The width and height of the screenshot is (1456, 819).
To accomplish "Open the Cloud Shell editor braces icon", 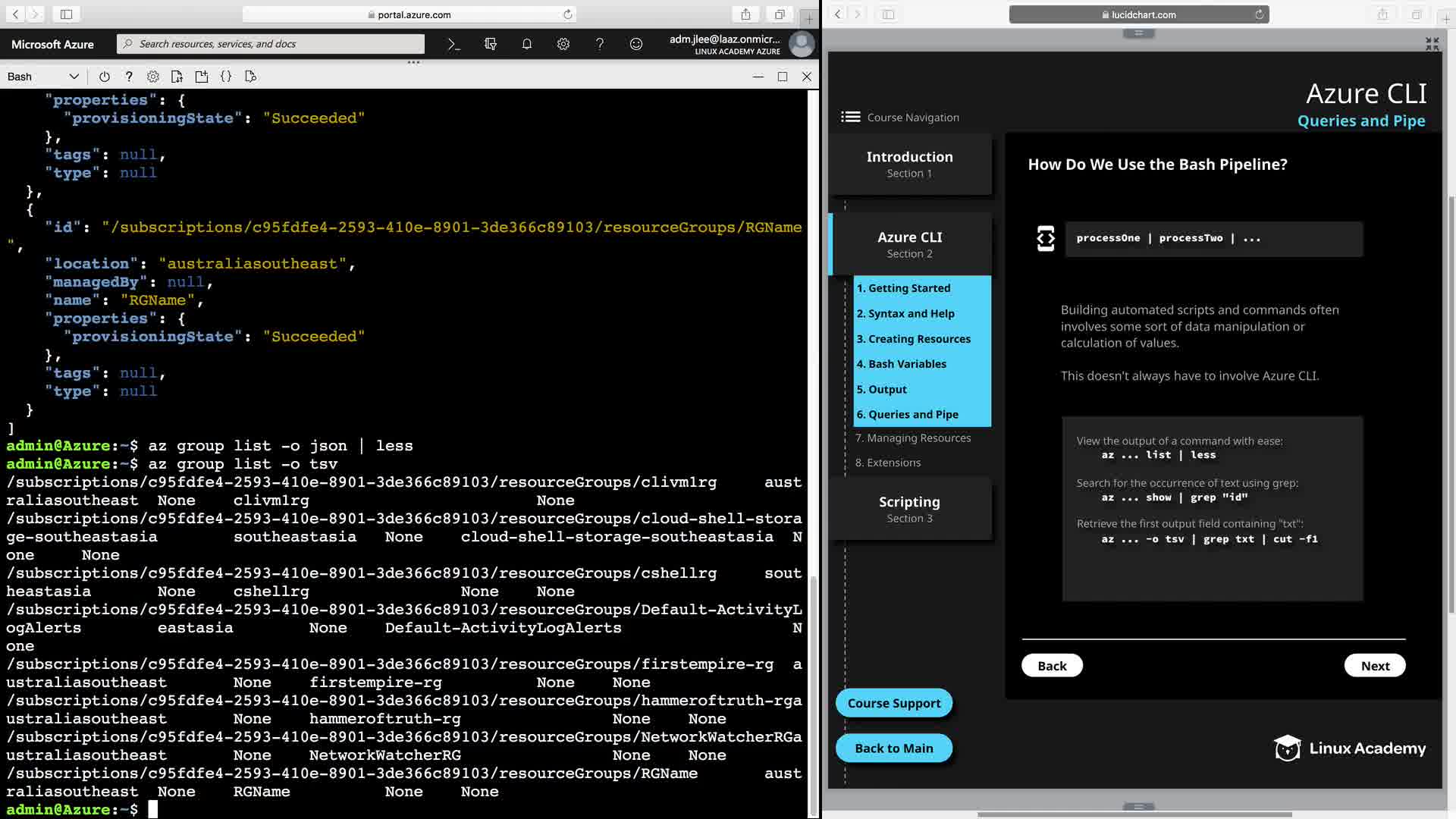I will 226,77.
